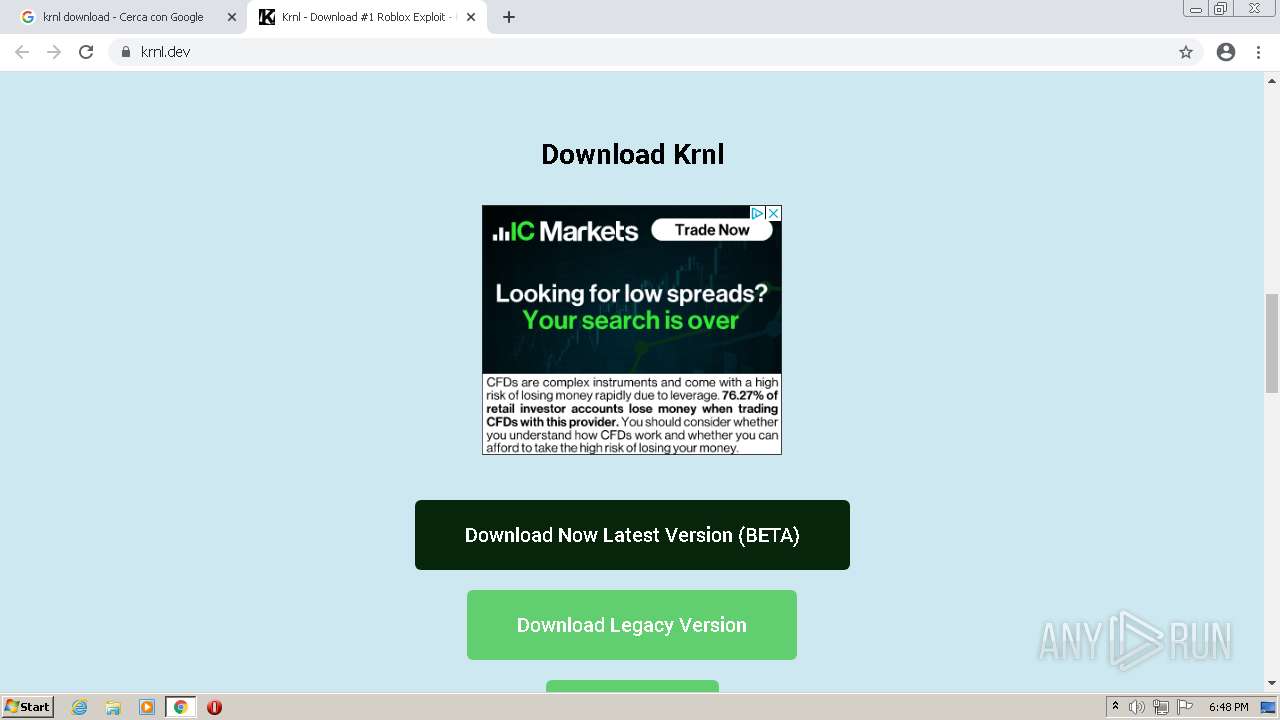
Task: Reload the krnl.dev page
Action: [x=86, y=52]
